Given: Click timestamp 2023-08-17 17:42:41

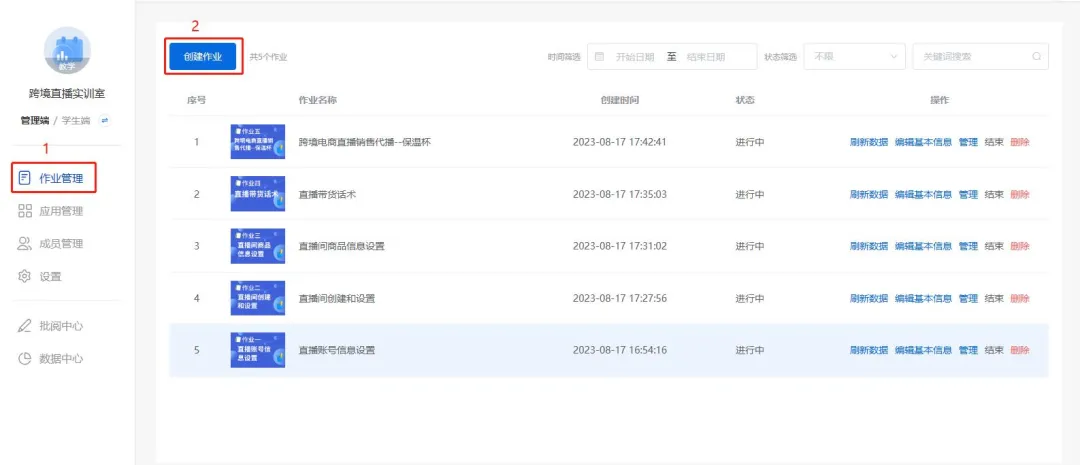Looking at the screenshot, I should [x=620, y=142].
